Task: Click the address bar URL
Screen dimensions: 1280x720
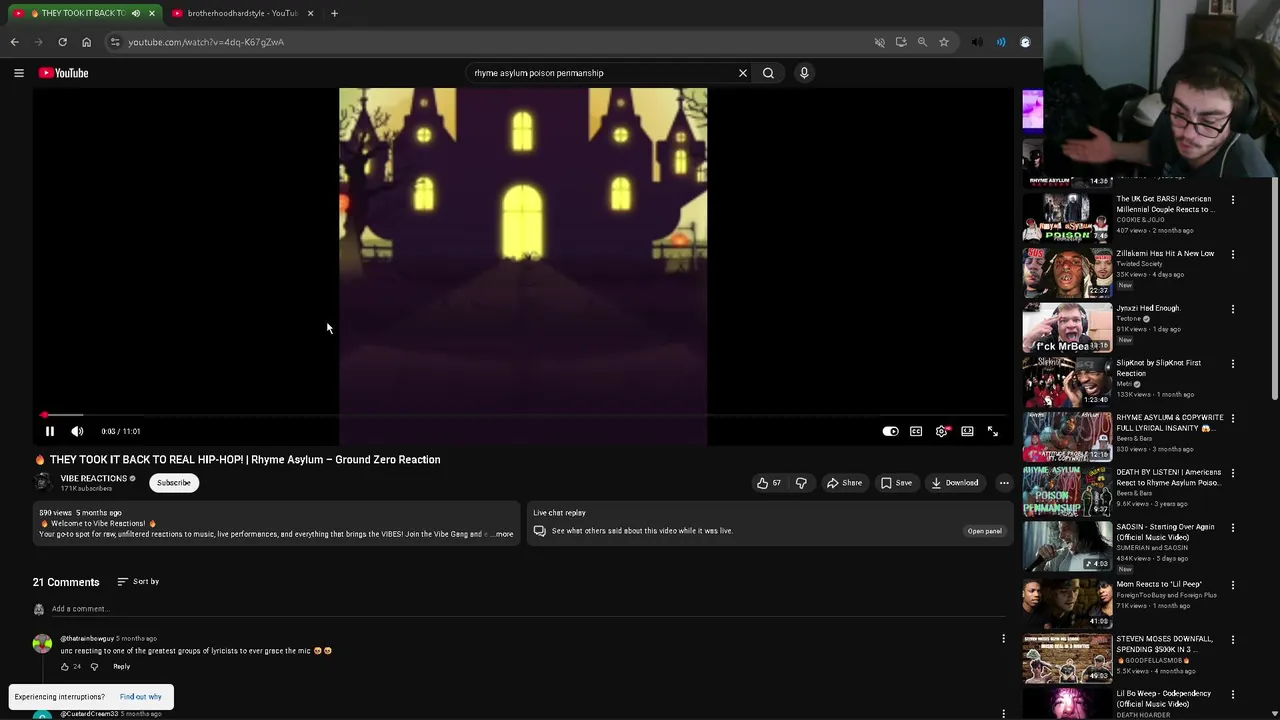Action: click(206, 42)
